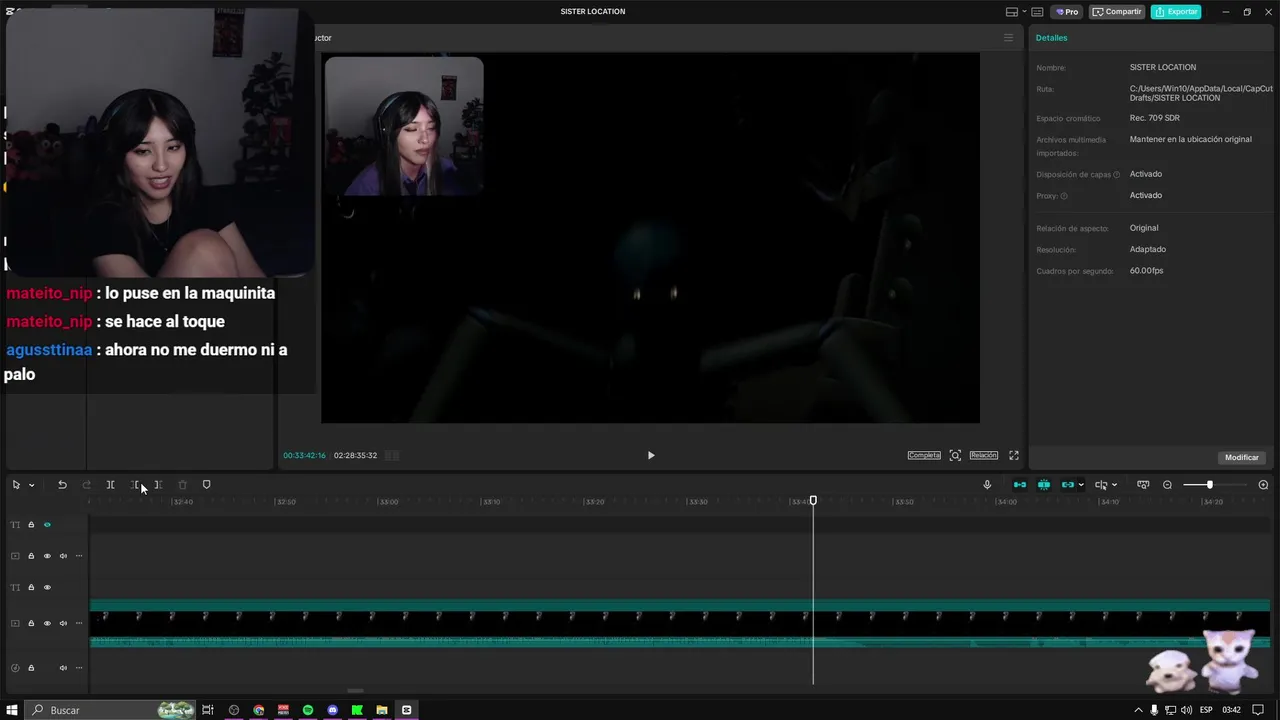Toggle clip linkage button
Viewport: 1280px width, 720px height.
[1068, 485]
